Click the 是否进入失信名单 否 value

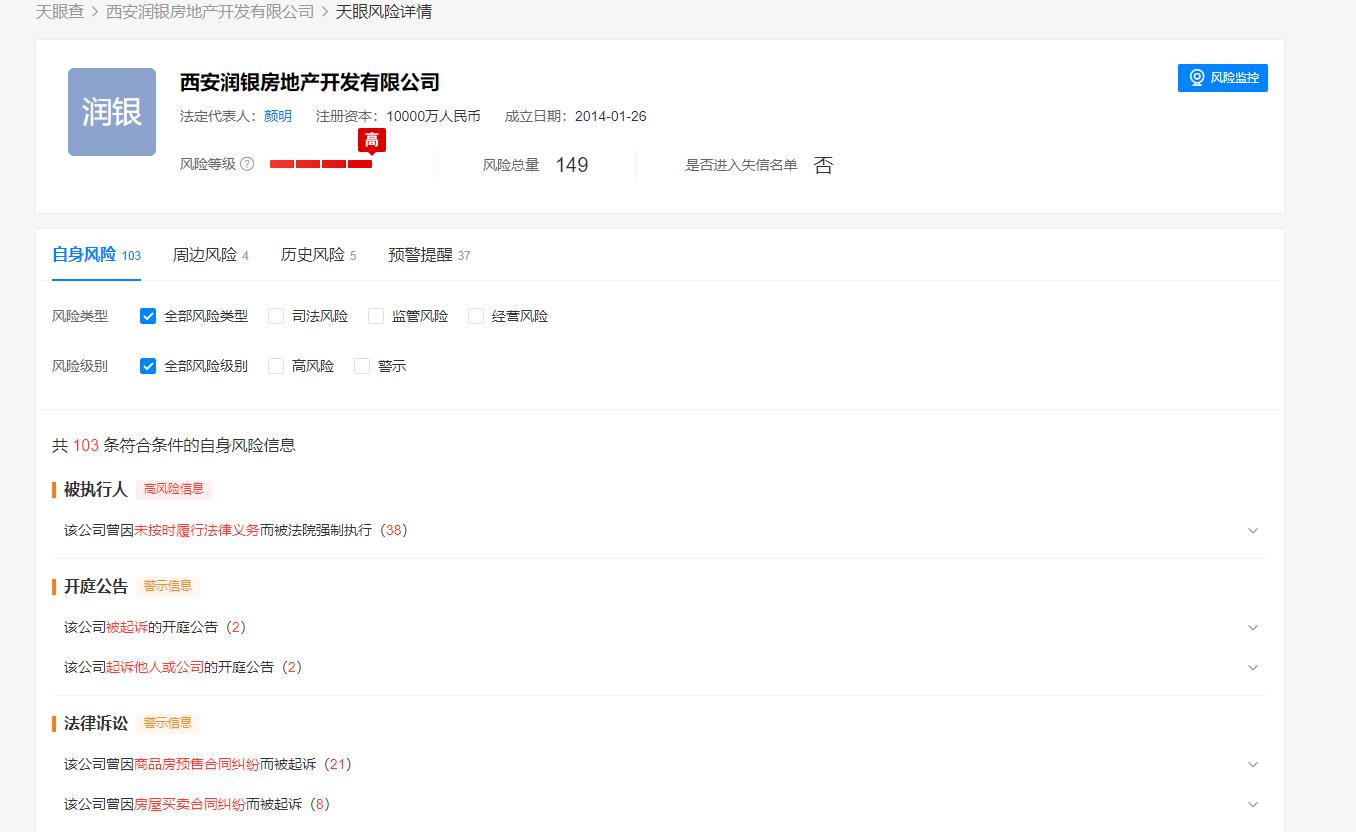(x=823, y=165)
